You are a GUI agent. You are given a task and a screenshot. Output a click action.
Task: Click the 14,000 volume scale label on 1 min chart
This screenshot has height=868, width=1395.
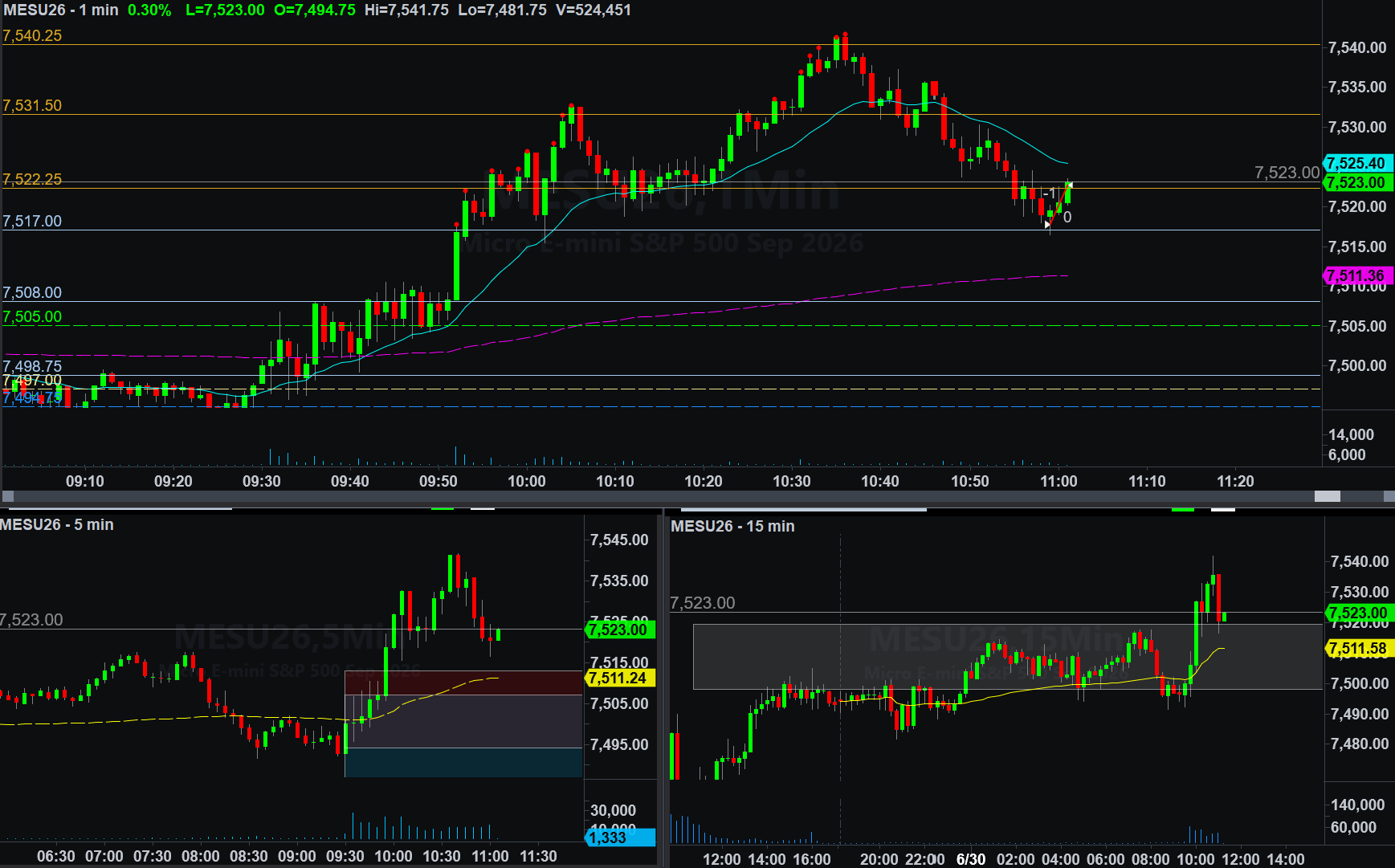pos(1351,434)
